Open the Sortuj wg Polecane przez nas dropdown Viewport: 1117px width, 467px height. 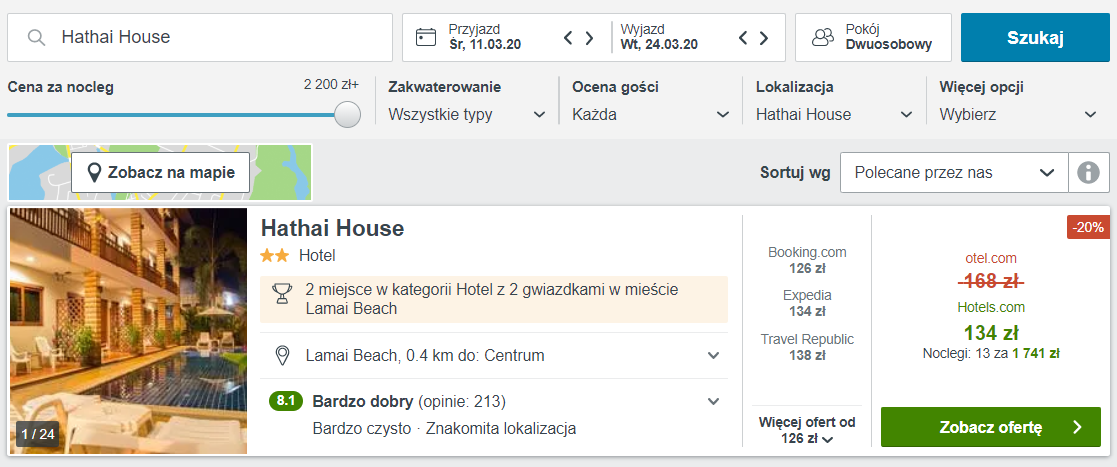point(955,172)
